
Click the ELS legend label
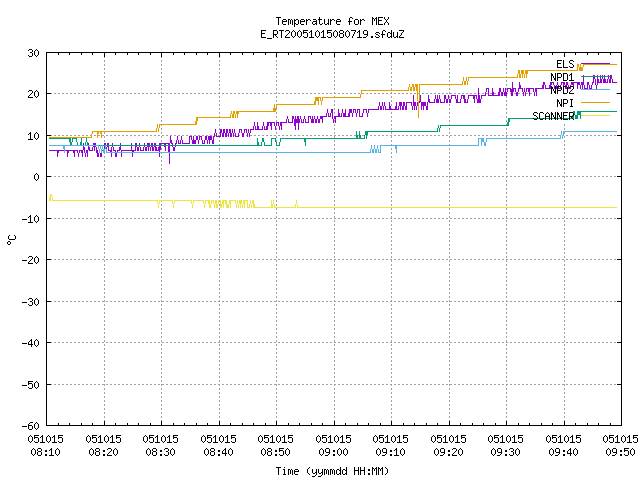point(565,64)
